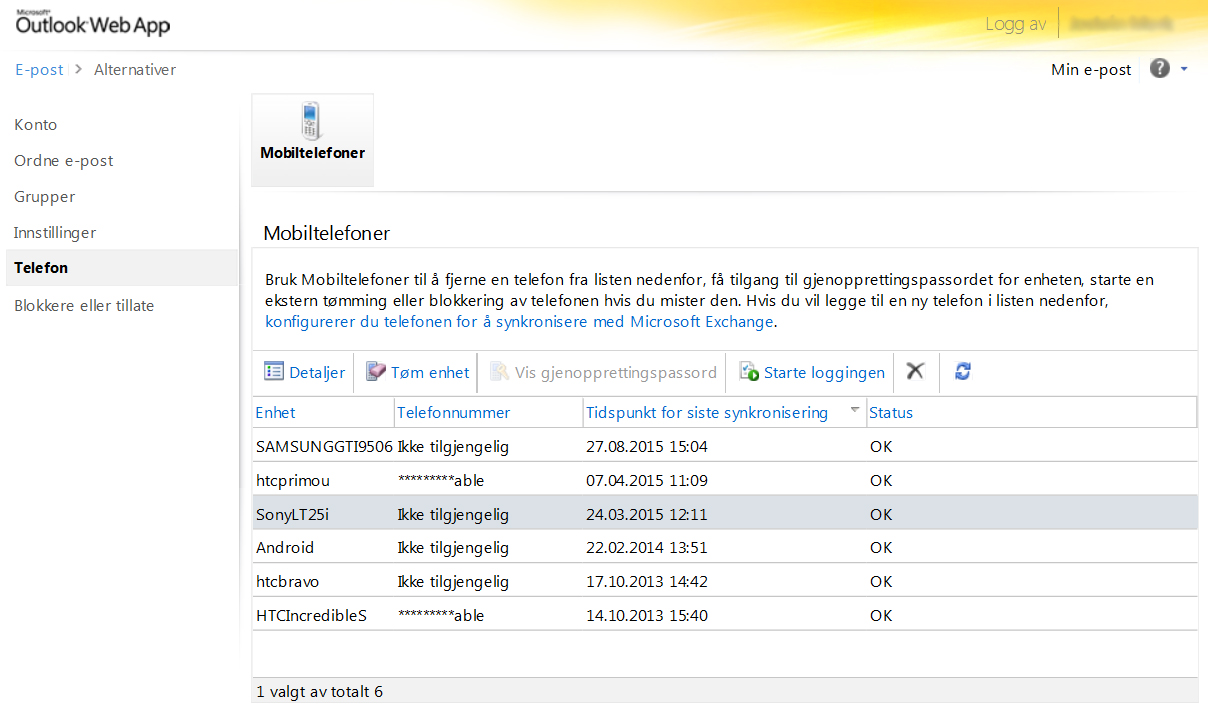Click the Mobiltelefoner phone icon
The height and width of the screenshot is (715, 1208).
(312, 122)
